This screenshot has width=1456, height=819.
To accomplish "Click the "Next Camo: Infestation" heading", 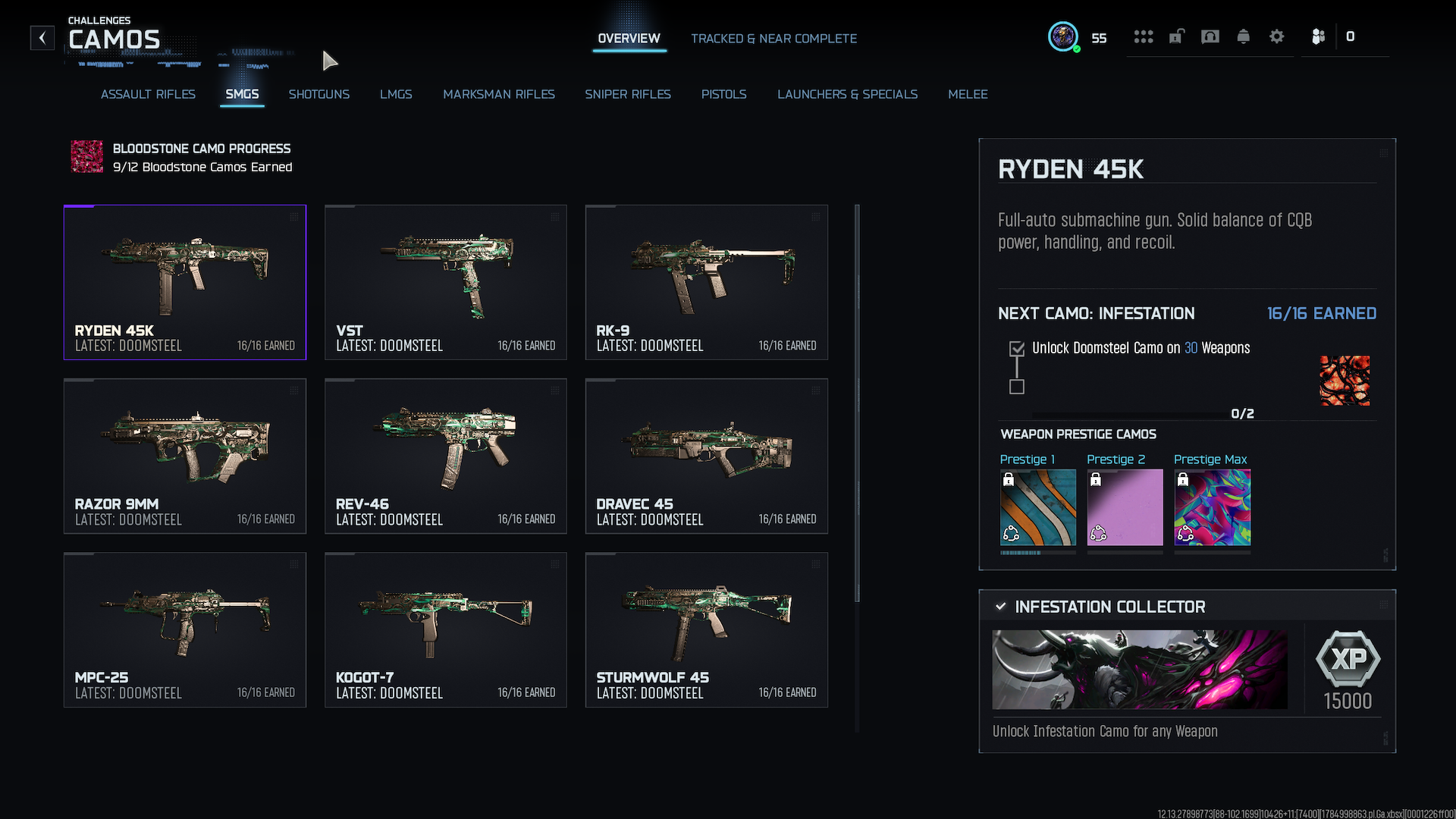I will pyautogui.click(x=1097, y=313).
